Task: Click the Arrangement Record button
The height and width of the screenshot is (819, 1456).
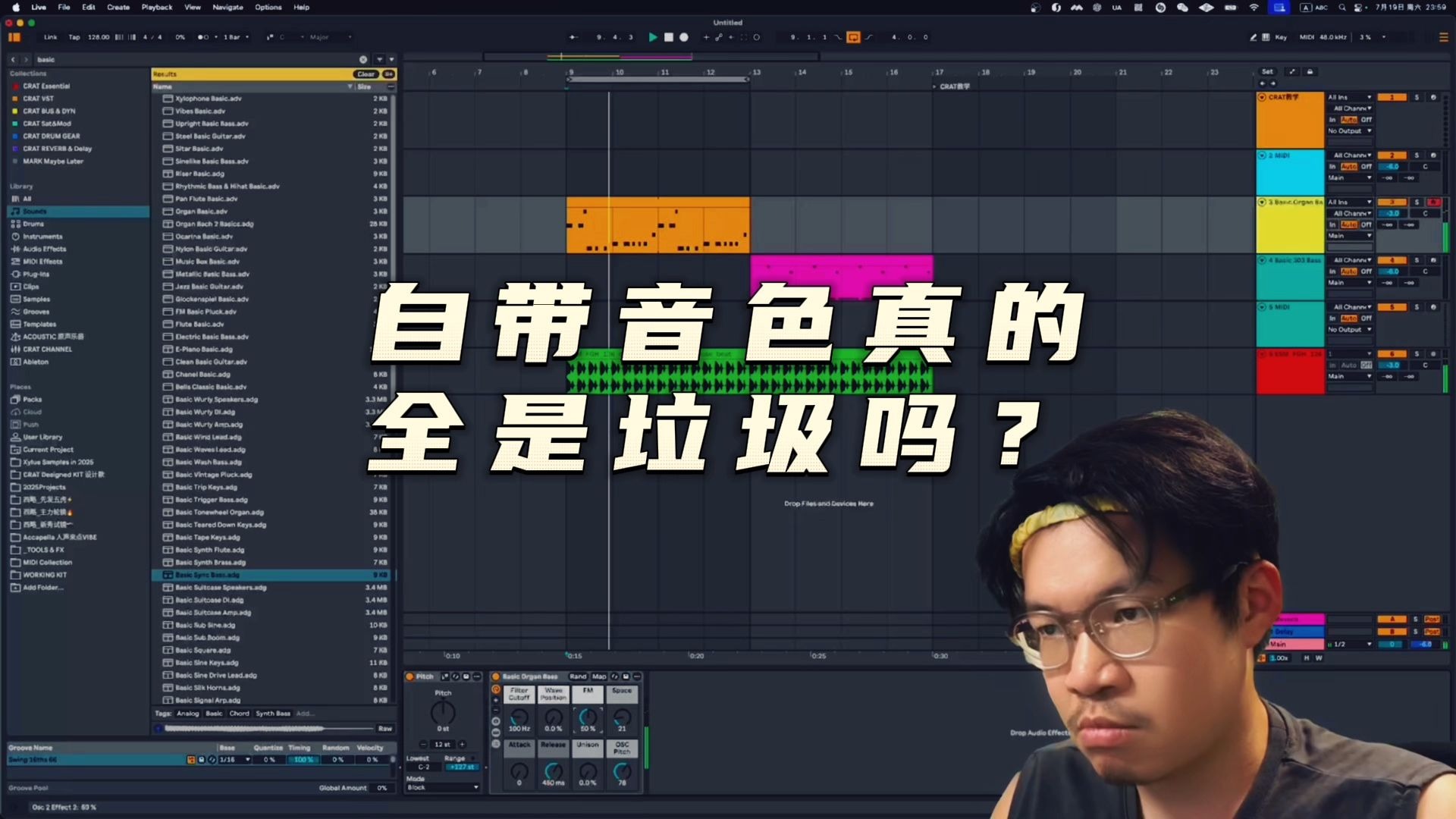Action: pos(684,37)
